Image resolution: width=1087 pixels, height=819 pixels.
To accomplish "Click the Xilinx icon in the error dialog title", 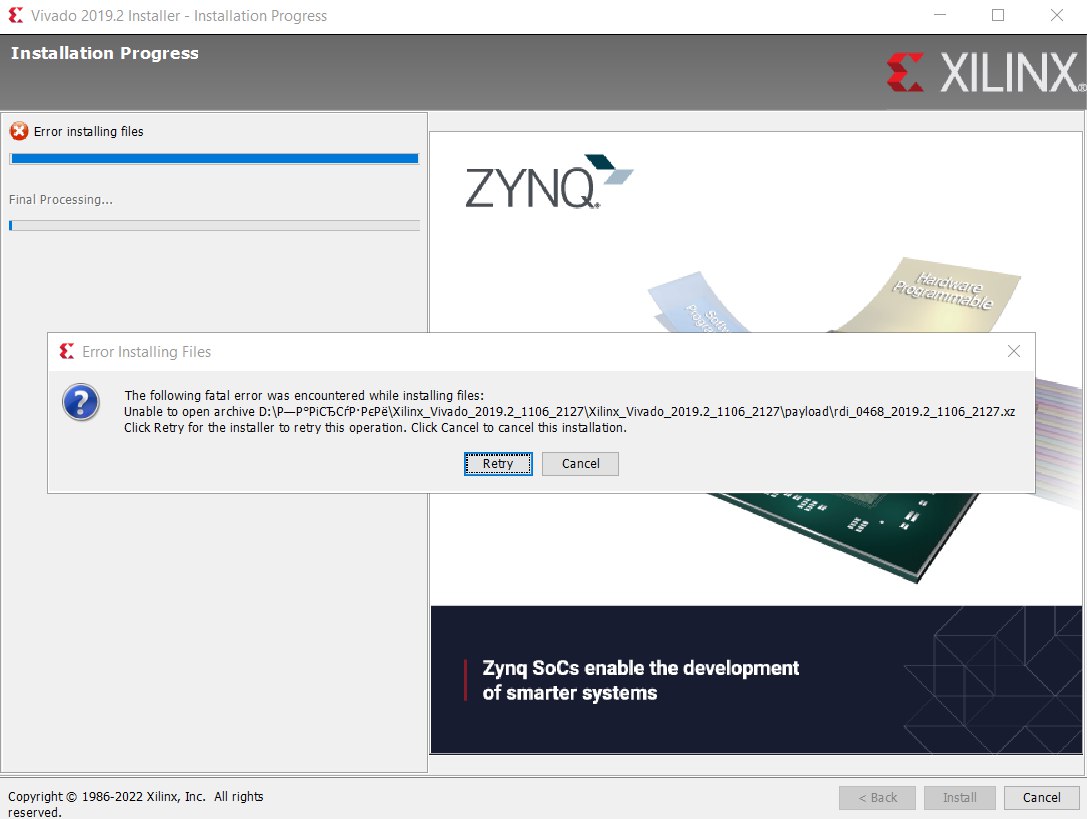I will (x=67, y=352).
